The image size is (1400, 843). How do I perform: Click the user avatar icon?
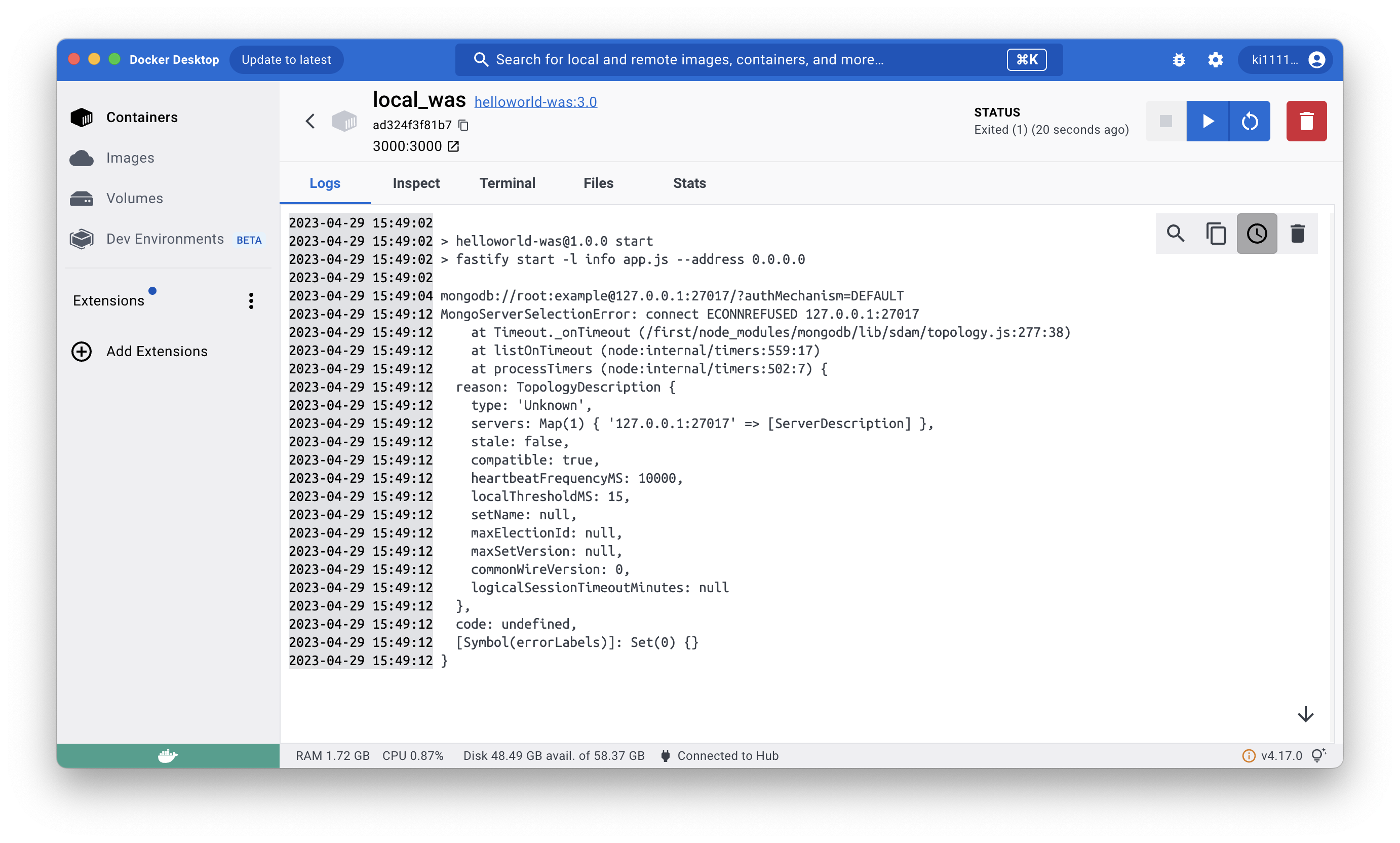(x=1316, y=60)
